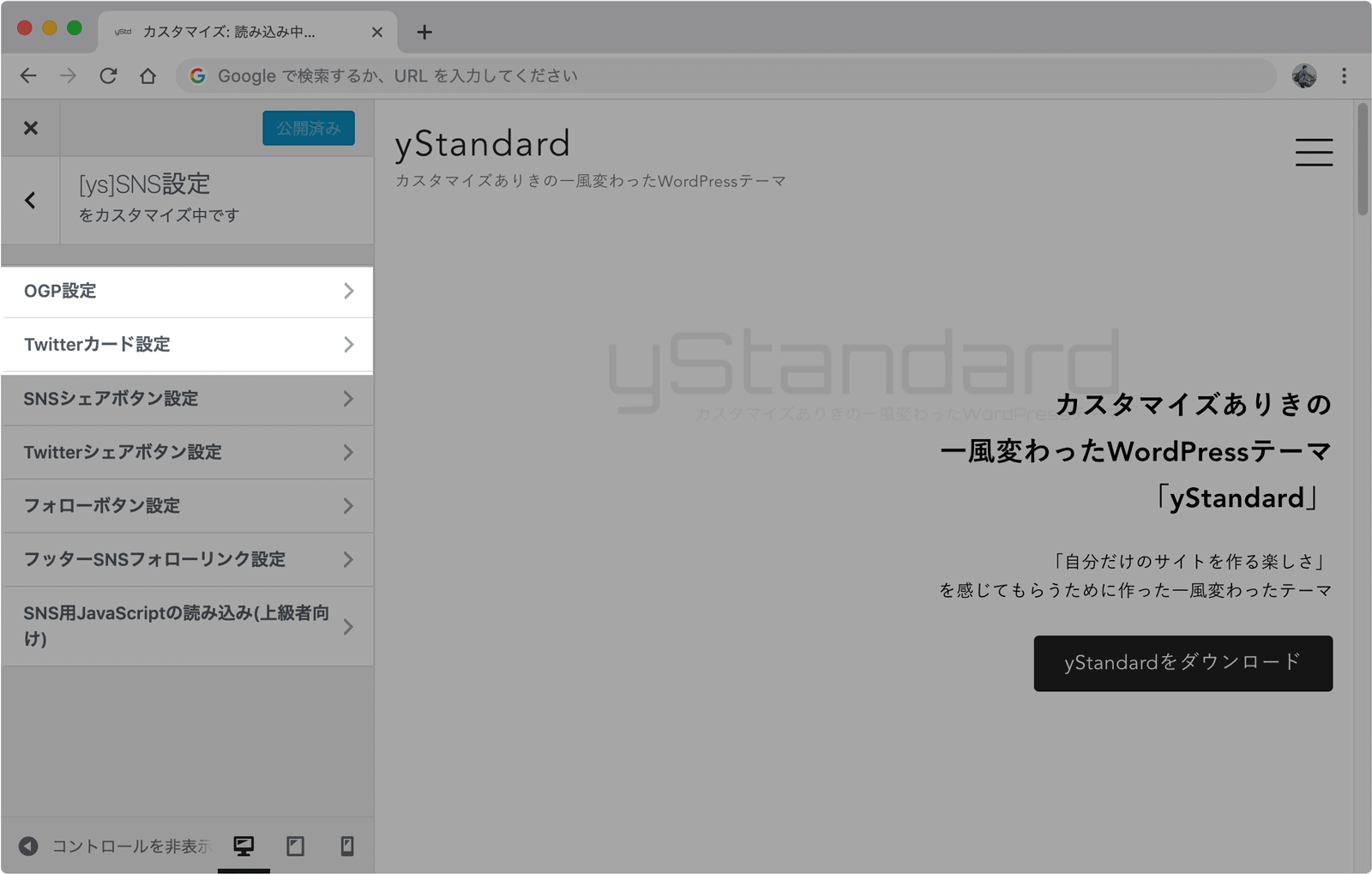Open フォローボタン設定 section
This screenshot has height=874, width=1372.
pyautogui.click(x=187, y=506)
